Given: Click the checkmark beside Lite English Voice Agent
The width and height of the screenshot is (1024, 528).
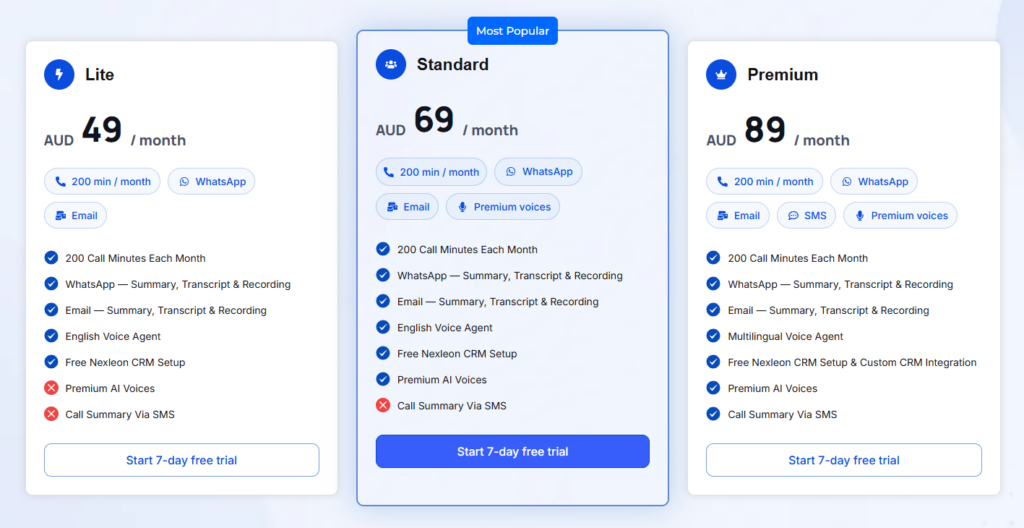Looking at the screenshot, I should [x=51, y=336].
